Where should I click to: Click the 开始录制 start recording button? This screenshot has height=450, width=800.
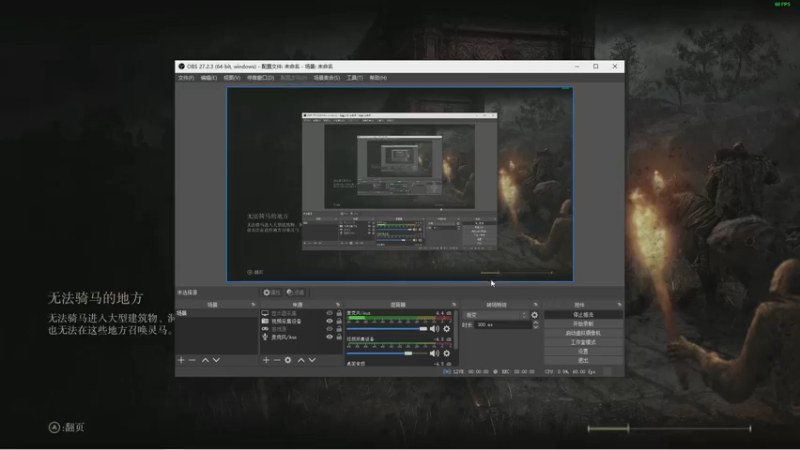point(583,323)
